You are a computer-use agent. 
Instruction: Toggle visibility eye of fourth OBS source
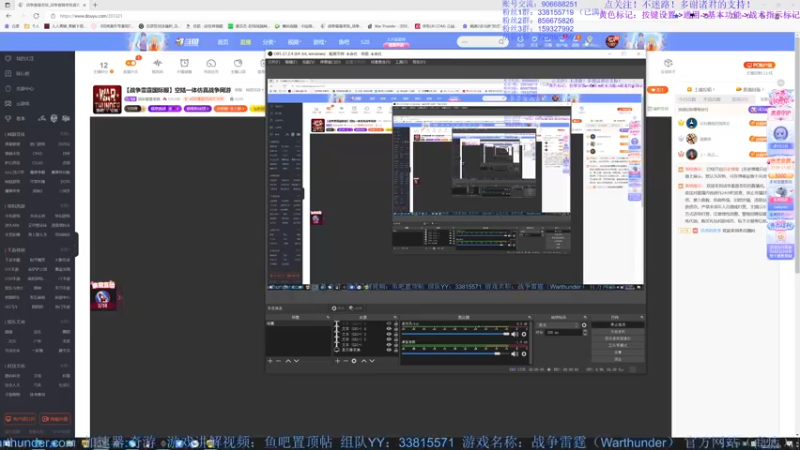click(x=389, y=340)
